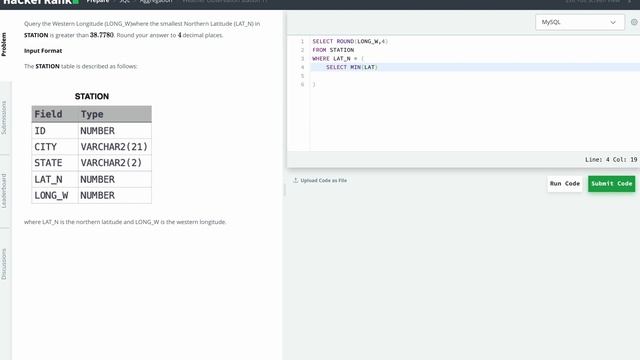
Task: Click the Input Format heading
Action: (x=43, y=51)
